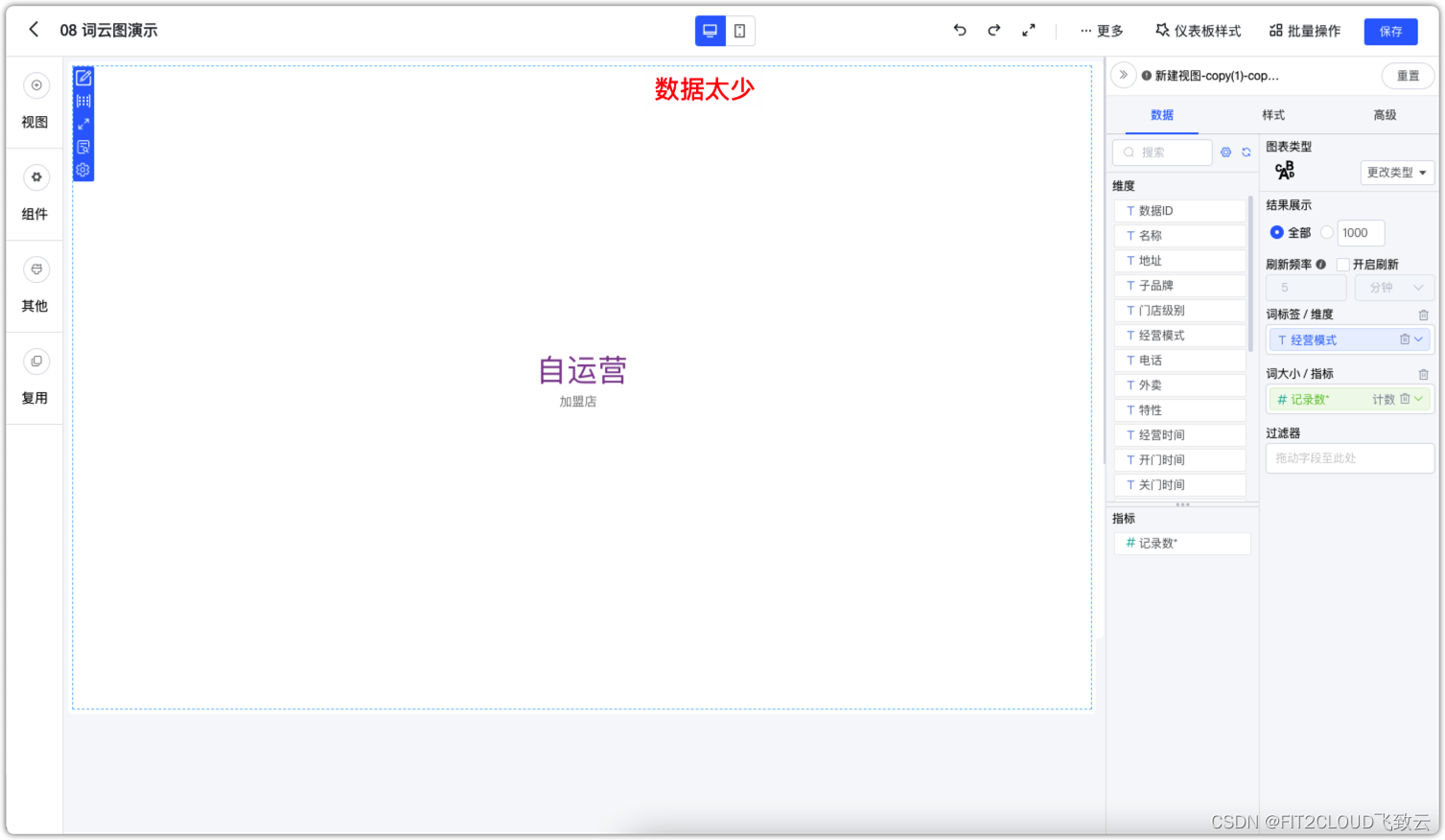Screen dimensions: 1445x840
Task: Click the chart edit icon
Action: tap(83, 78)
